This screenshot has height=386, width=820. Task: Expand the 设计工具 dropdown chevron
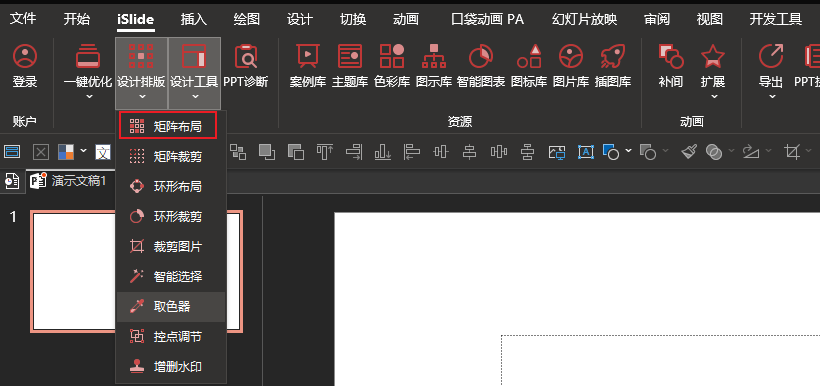coord(195,96)
